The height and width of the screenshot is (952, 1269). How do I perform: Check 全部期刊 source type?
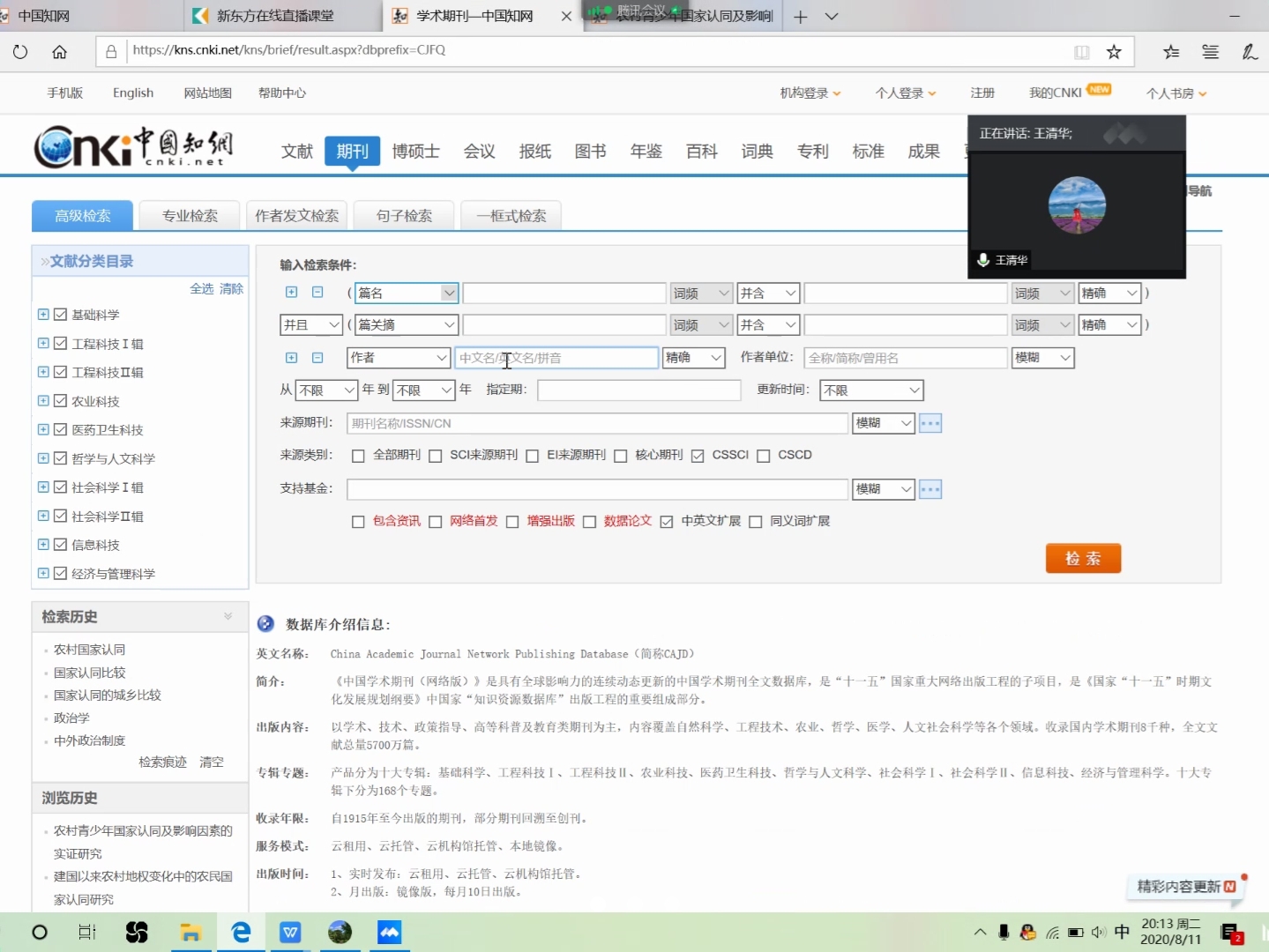358,456
